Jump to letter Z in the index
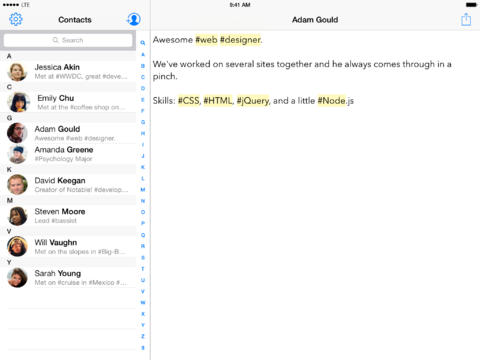 tap(143, 336)
